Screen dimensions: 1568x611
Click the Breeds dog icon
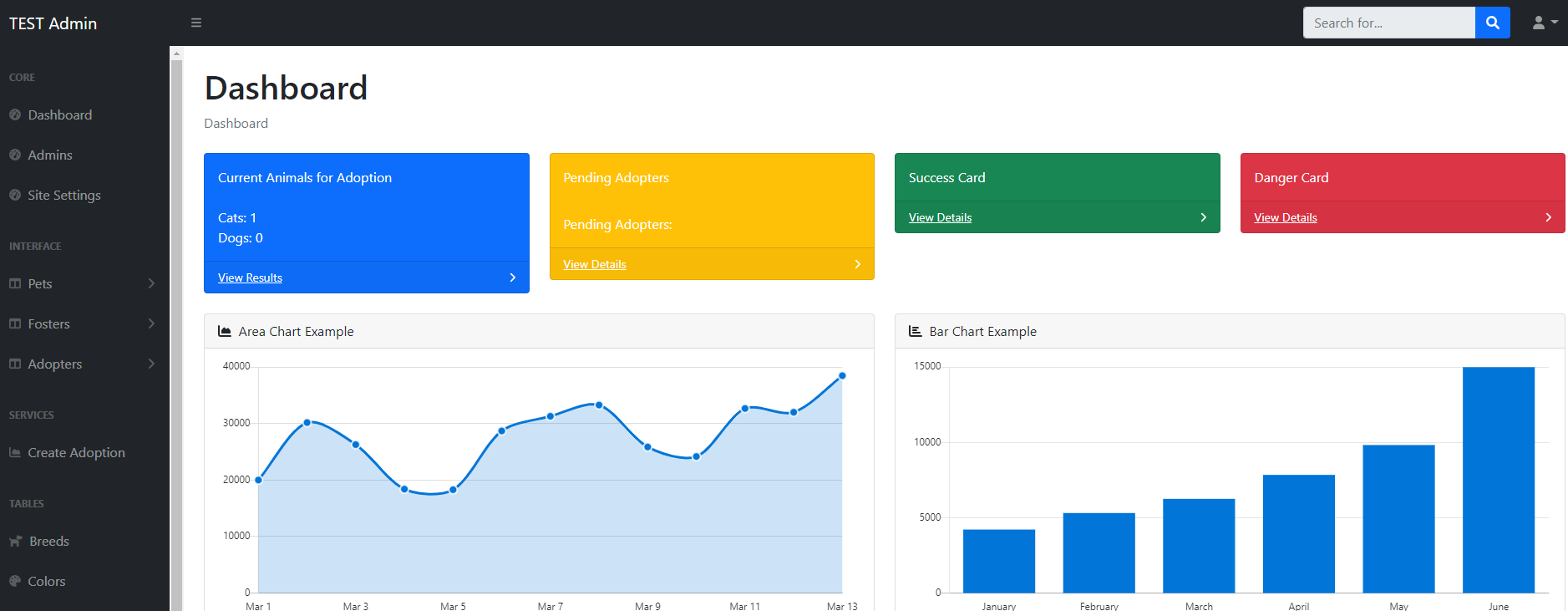pyautogui.click(x=15, y=541)
